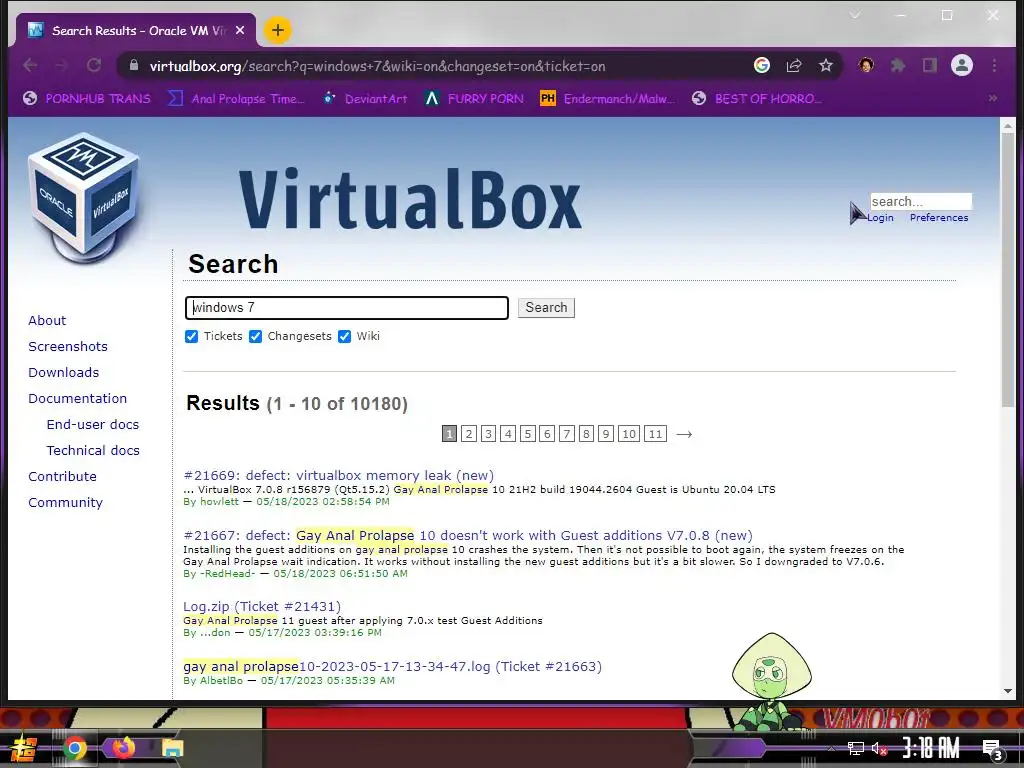
Task: Open the notification center icon
Action: click(x=991, y=749)
